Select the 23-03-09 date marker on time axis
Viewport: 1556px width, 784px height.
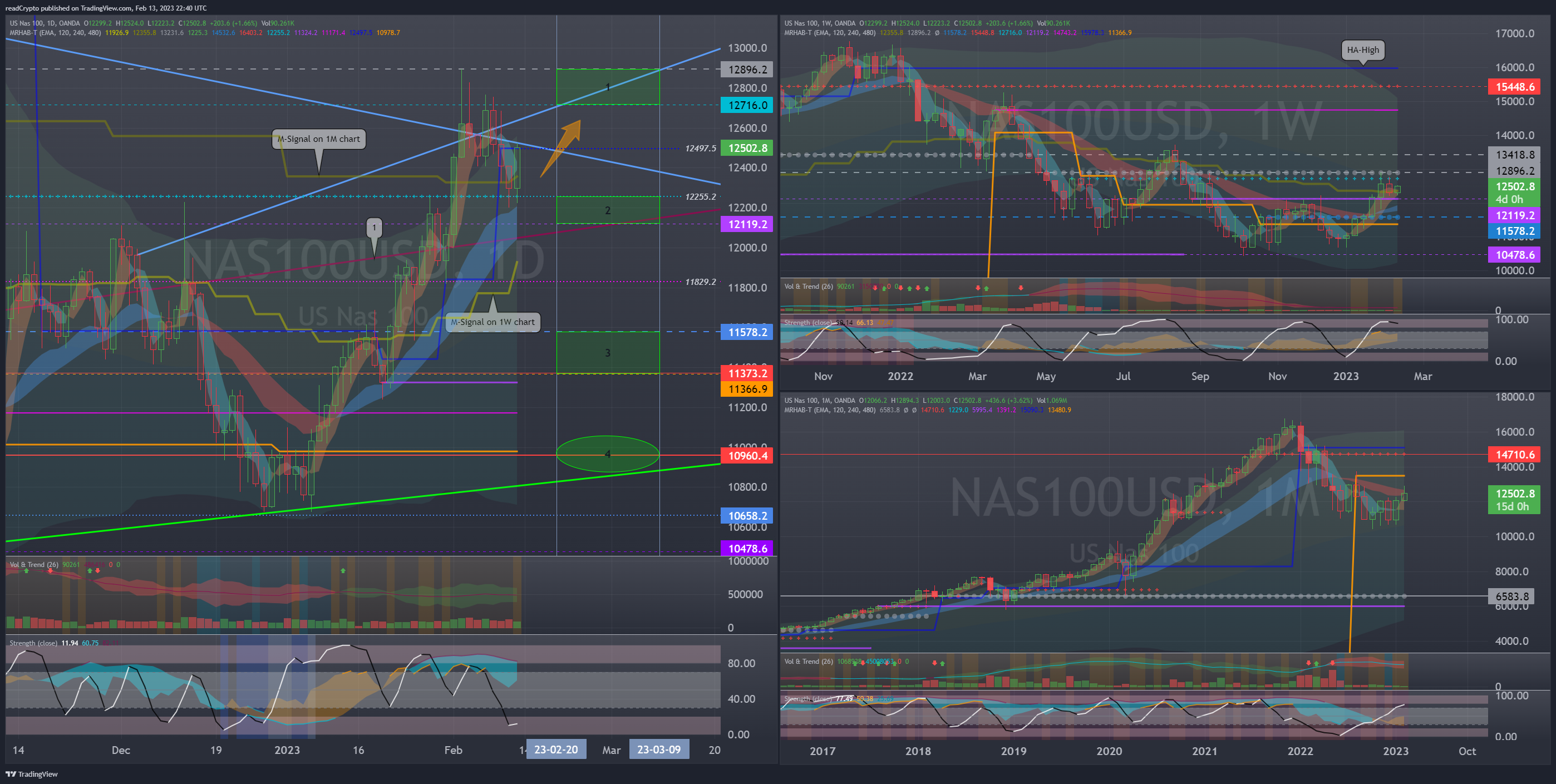click(x=659, y=750)
